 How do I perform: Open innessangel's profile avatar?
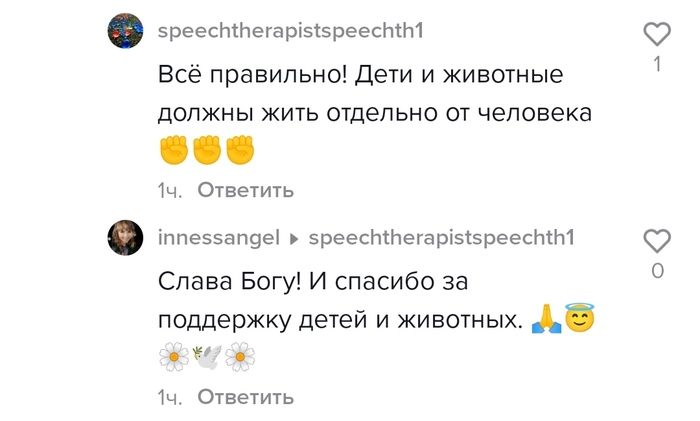coord(129,239)
